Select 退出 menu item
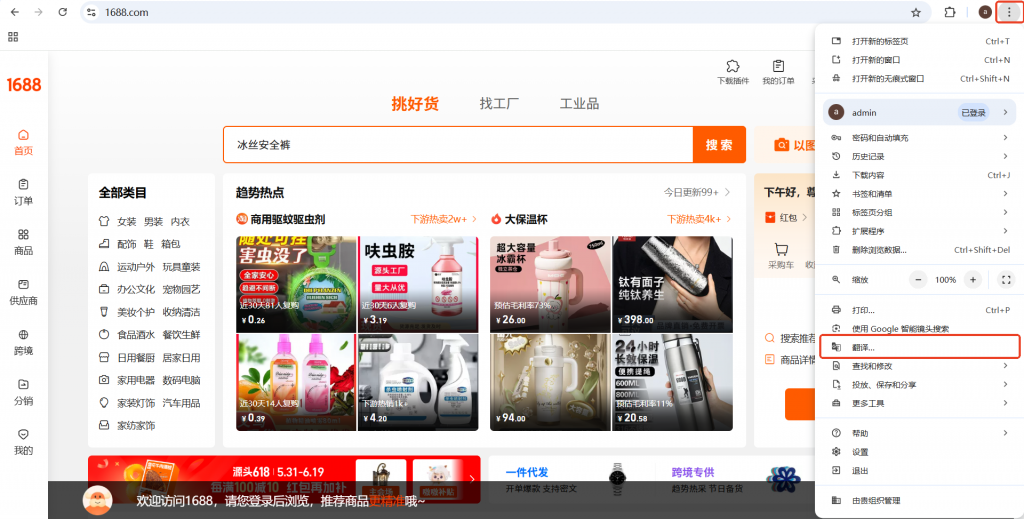The height and width of the screenshot is (519, 1024). (x=920, y=471)
